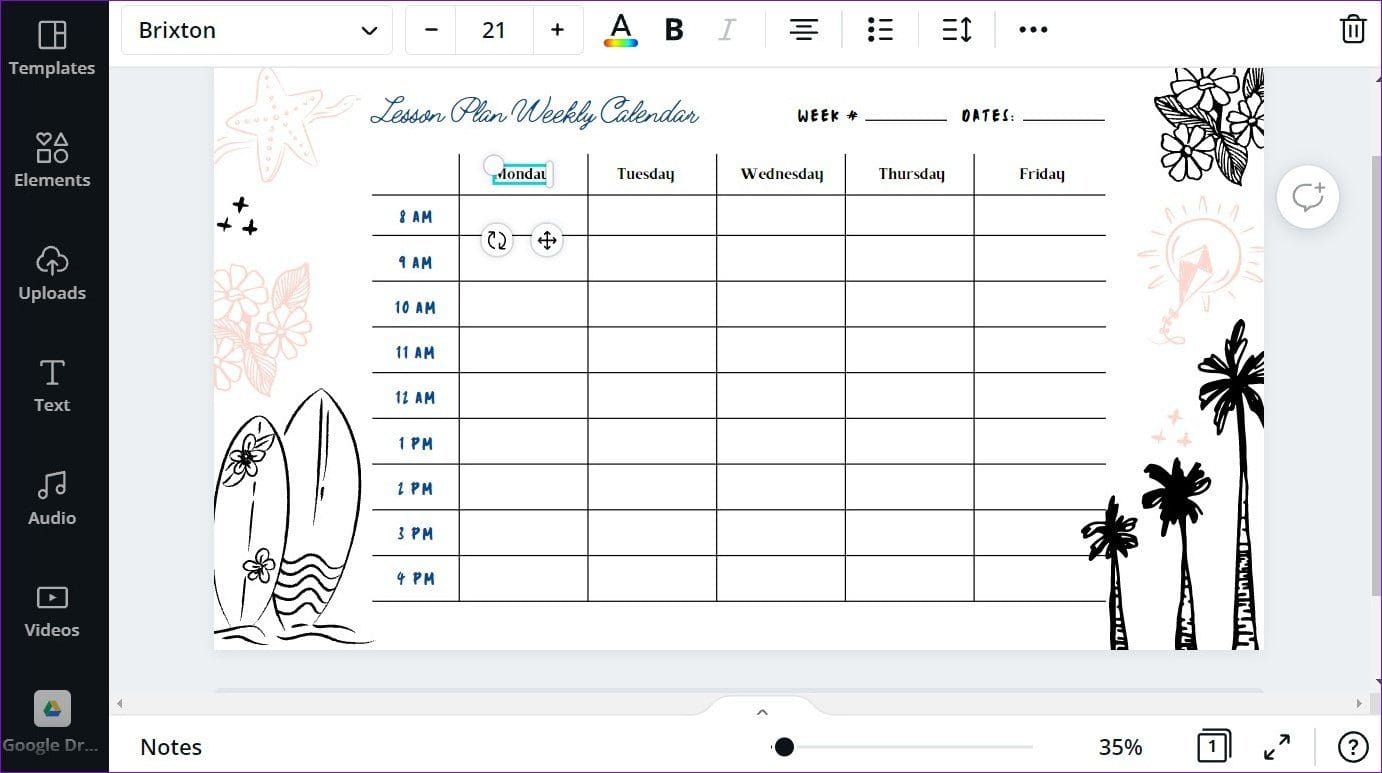Viewport: 1382px width, 773px height.
Task: Open line spacing options
Action: (957, 30)
